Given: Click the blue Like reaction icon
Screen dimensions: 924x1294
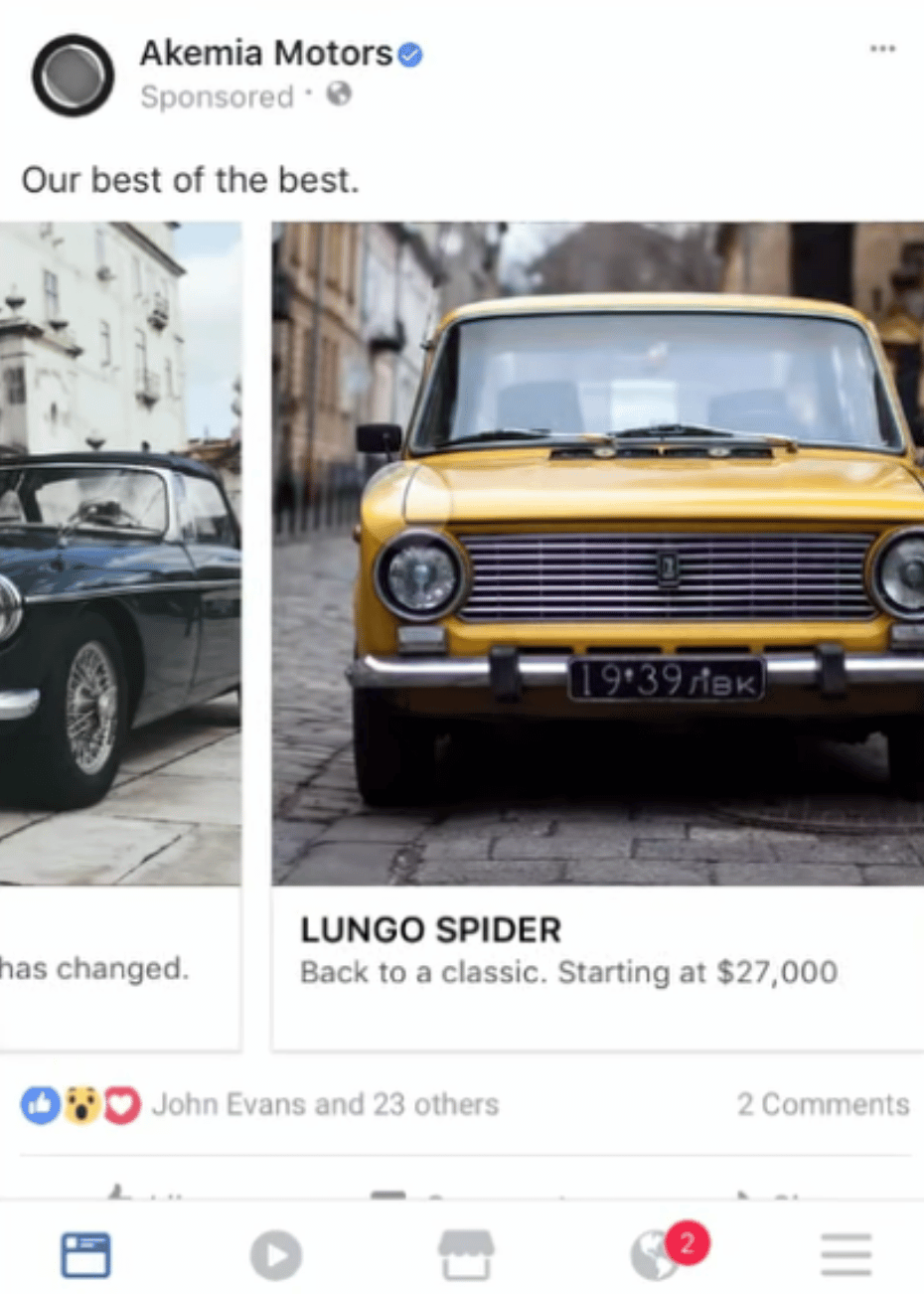Looking at the screenshot, I should click(x=41, y=1104).
